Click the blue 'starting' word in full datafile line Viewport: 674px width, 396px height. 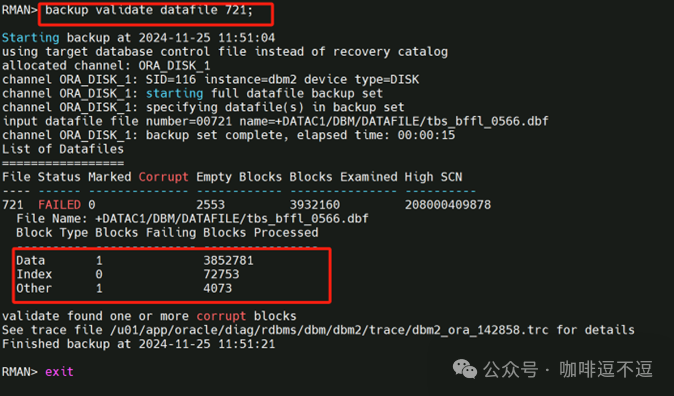point(174,93)
